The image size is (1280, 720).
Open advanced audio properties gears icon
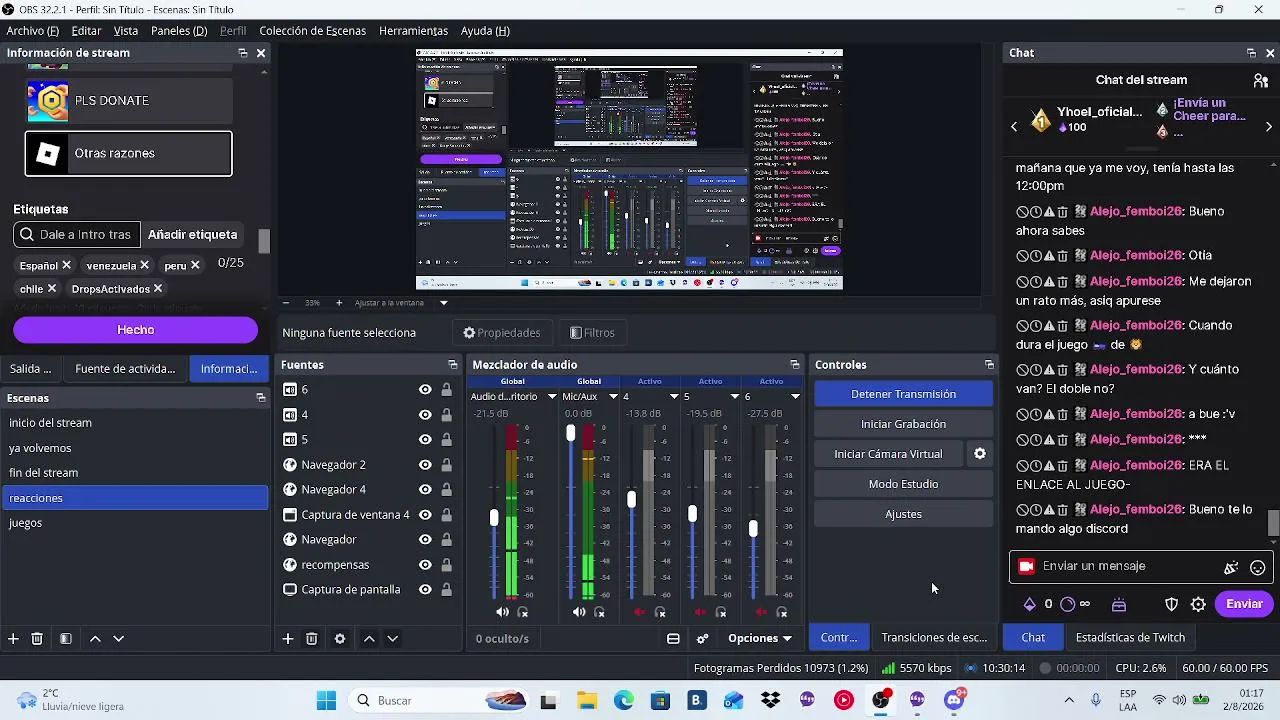coord(703,638)
